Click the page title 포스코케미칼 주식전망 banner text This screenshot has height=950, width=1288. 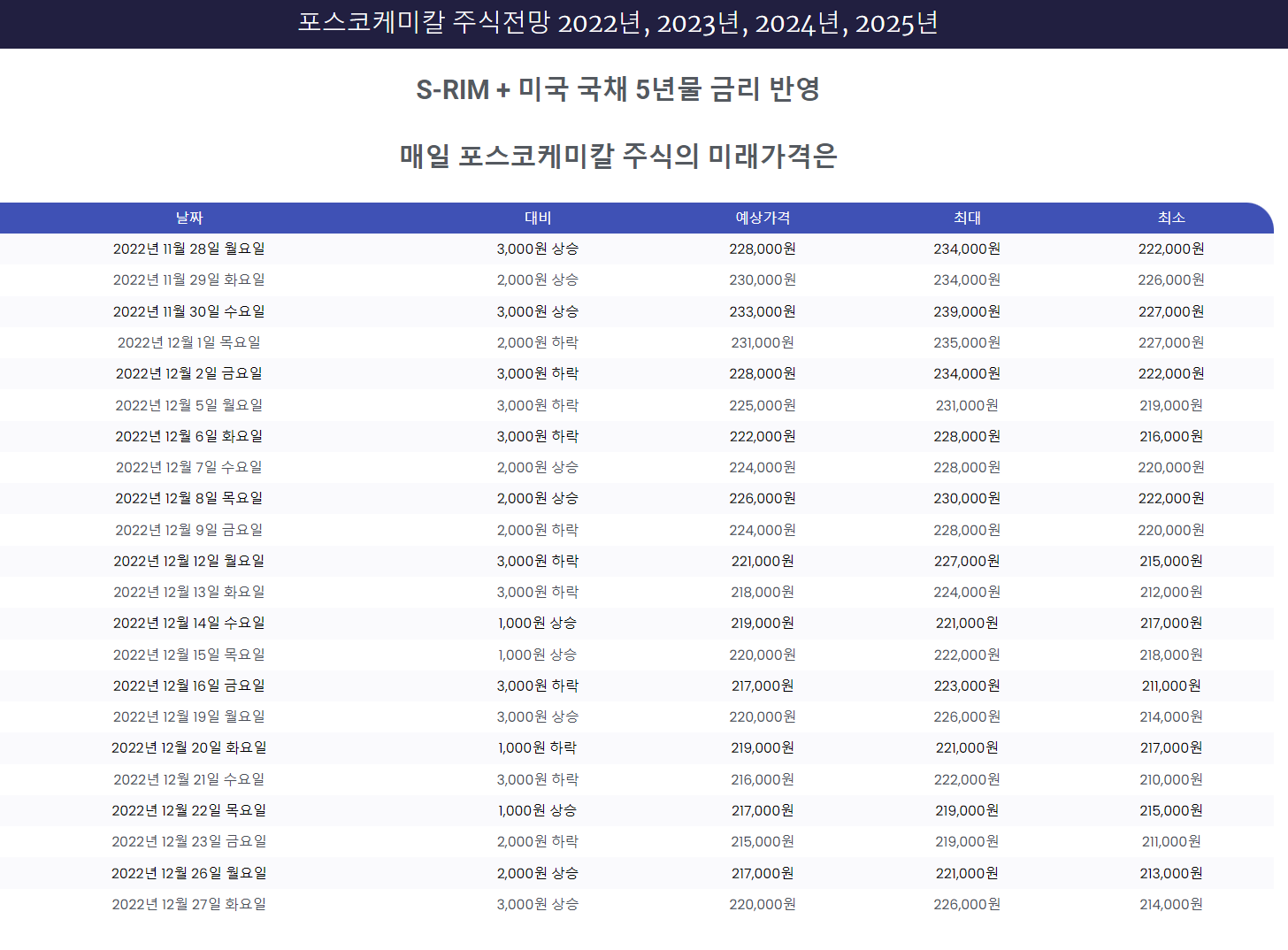617,23
